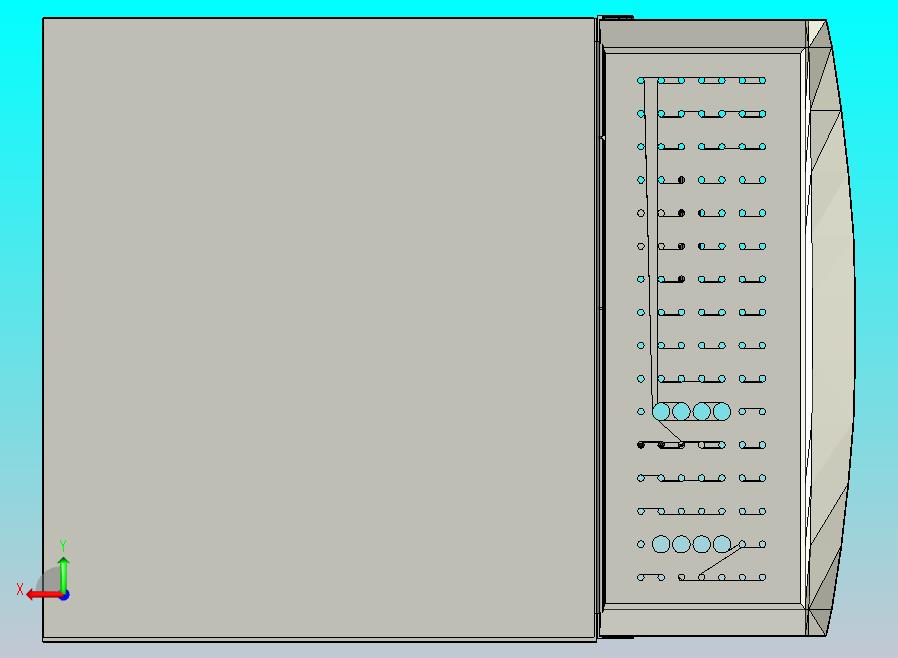This screenshot has height=658, width=898.
Task: Select the bottom beveled strip below the perforated panel
Action: (703, 620)
